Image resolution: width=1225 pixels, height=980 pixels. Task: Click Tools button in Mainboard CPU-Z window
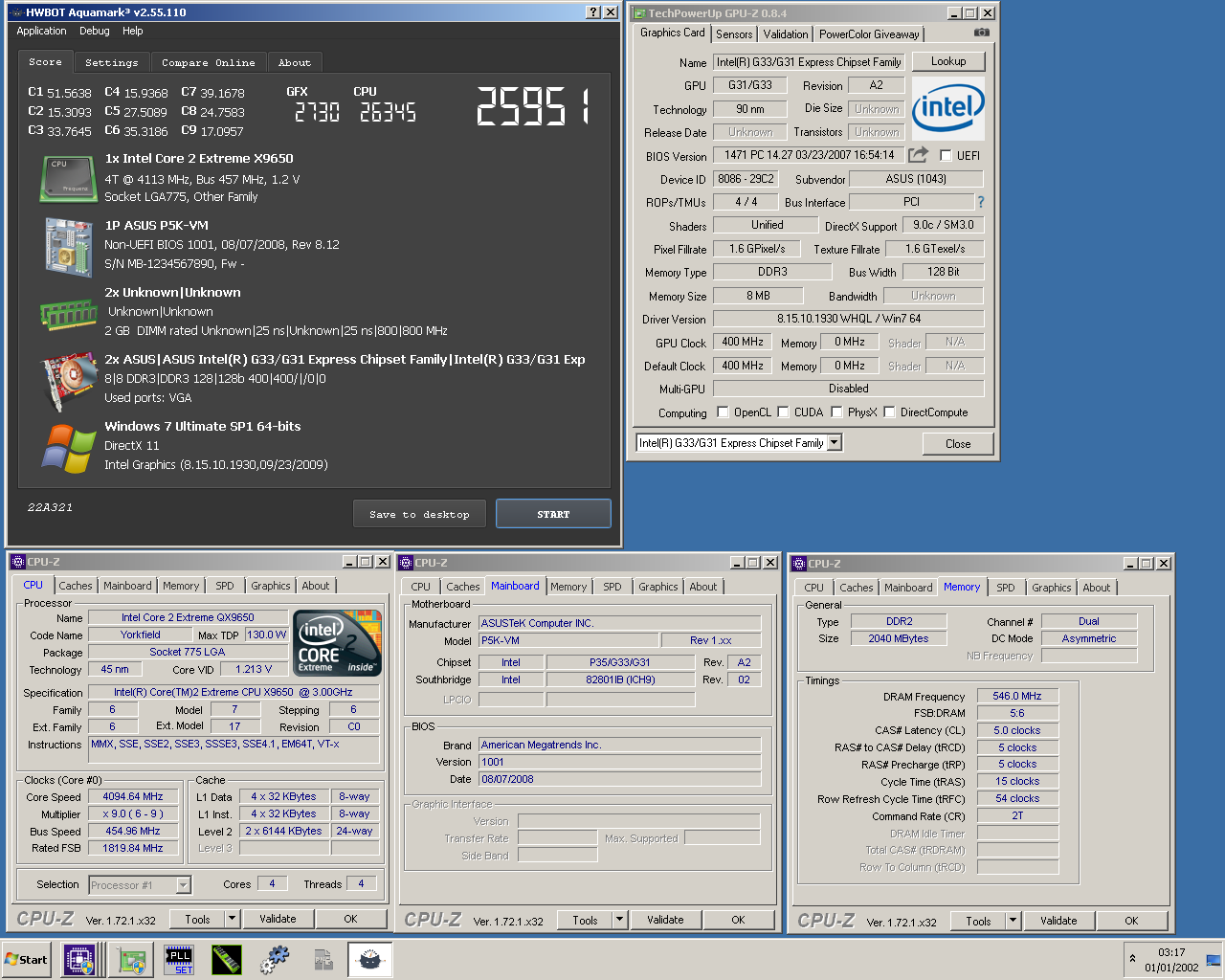click(x=585, y=920)
